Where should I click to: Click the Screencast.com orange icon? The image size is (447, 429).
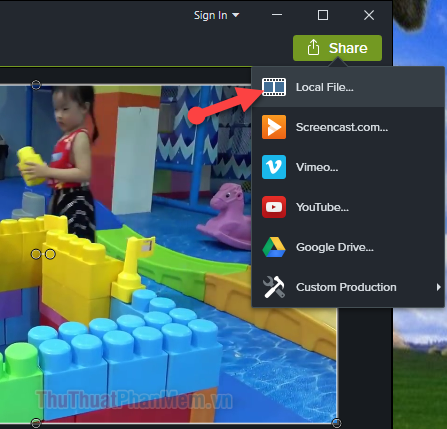click(x=274, y=127)
